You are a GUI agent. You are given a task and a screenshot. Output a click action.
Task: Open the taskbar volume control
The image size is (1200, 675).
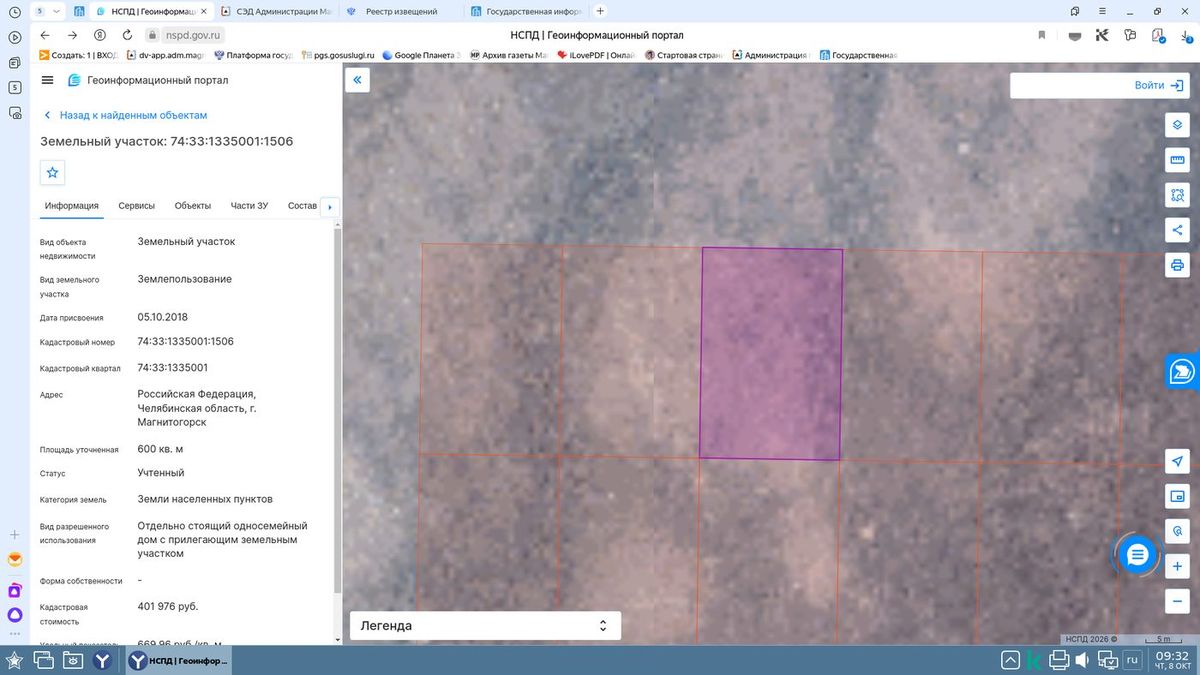pyautogui.click(x=1083, y=660)
